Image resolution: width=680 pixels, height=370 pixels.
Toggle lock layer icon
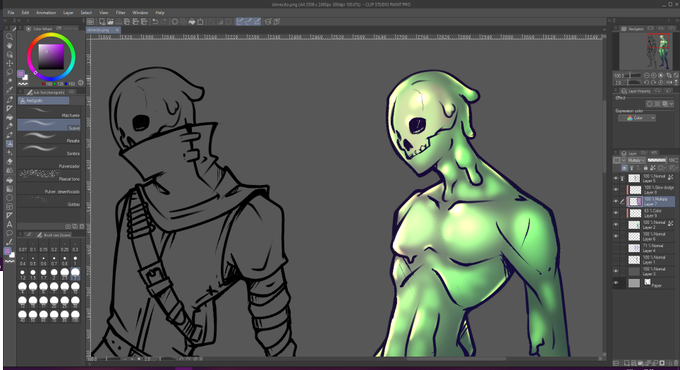pos(646,168)
